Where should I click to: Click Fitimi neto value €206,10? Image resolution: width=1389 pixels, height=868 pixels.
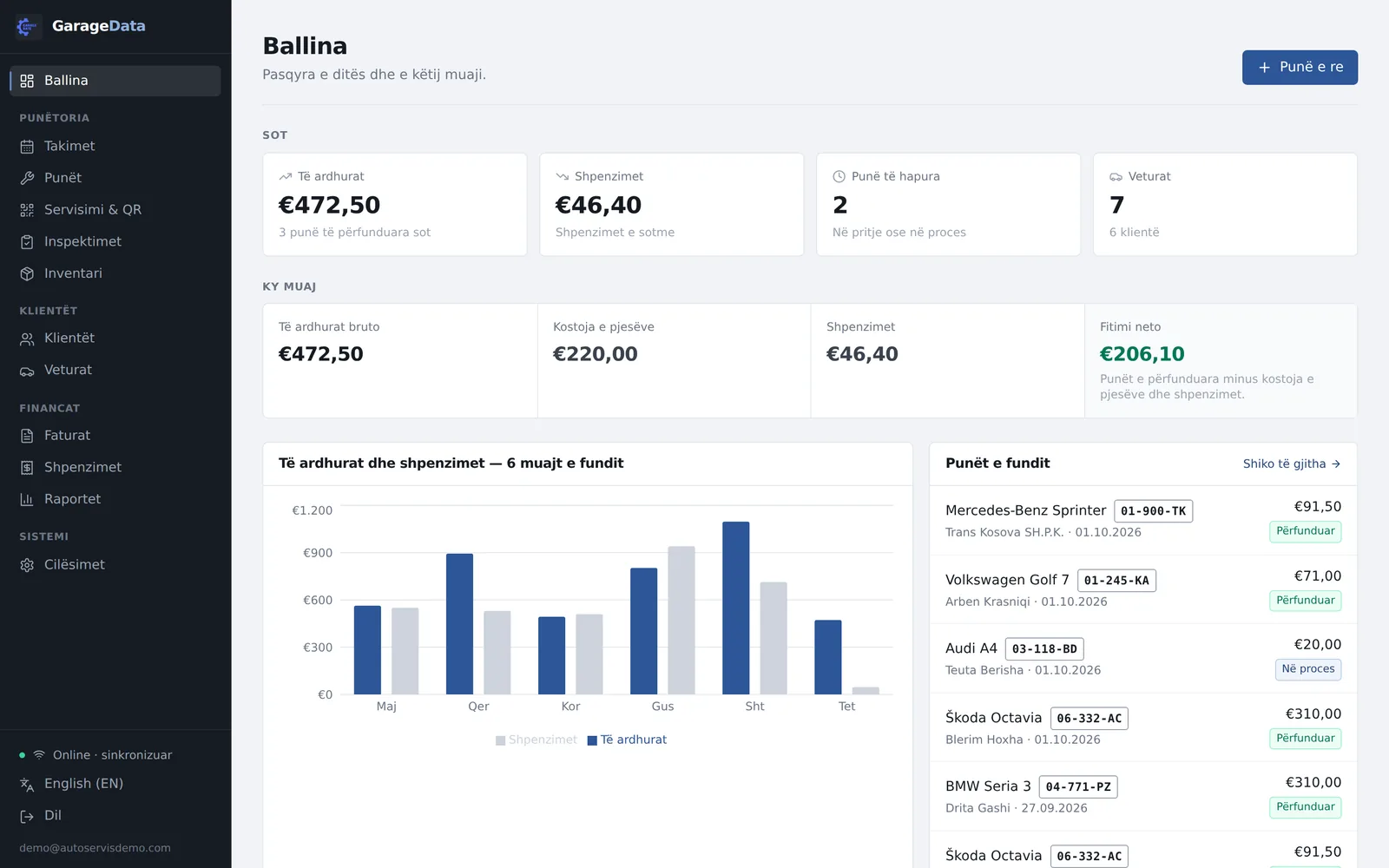1142,354
